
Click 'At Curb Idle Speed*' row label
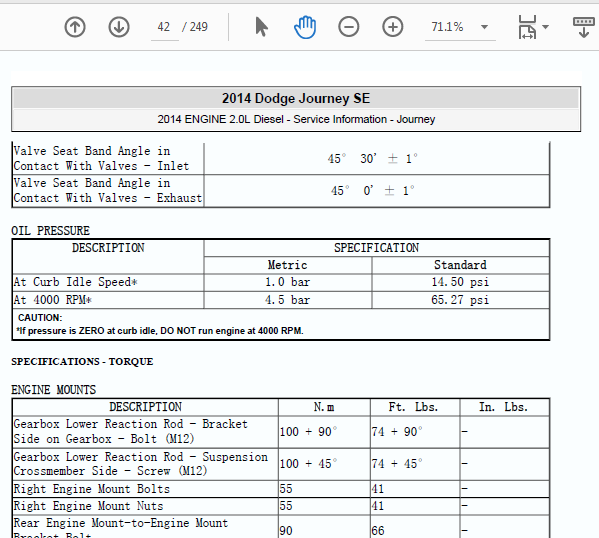pyautogui.click(x=76, y=282)
